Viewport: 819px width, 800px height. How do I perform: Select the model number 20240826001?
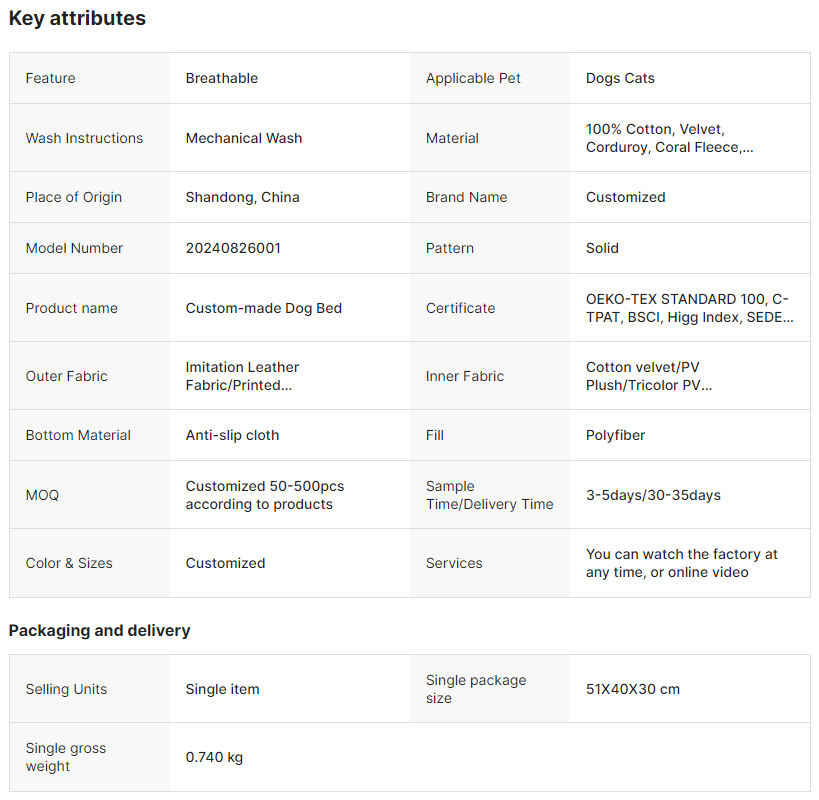tap(233, 248)
